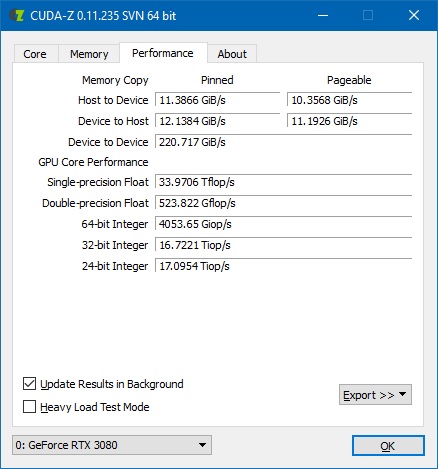Click Host to Device pageable value 10.3568 GiB/s
438x469 pixels.
349,100
